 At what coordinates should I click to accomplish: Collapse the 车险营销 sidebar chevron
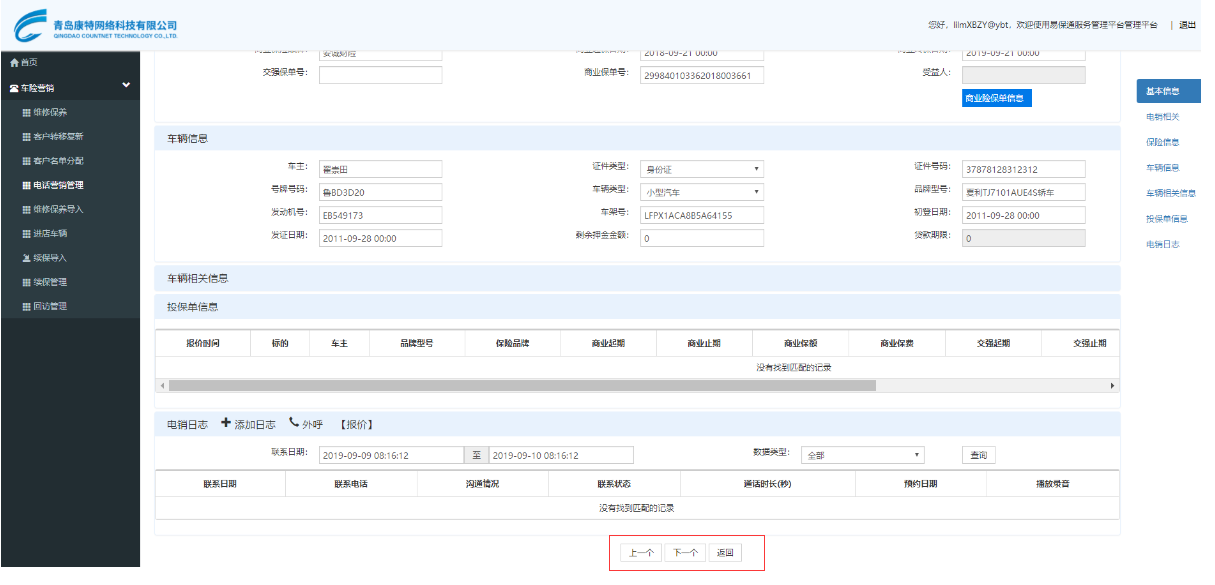(126, 86)
